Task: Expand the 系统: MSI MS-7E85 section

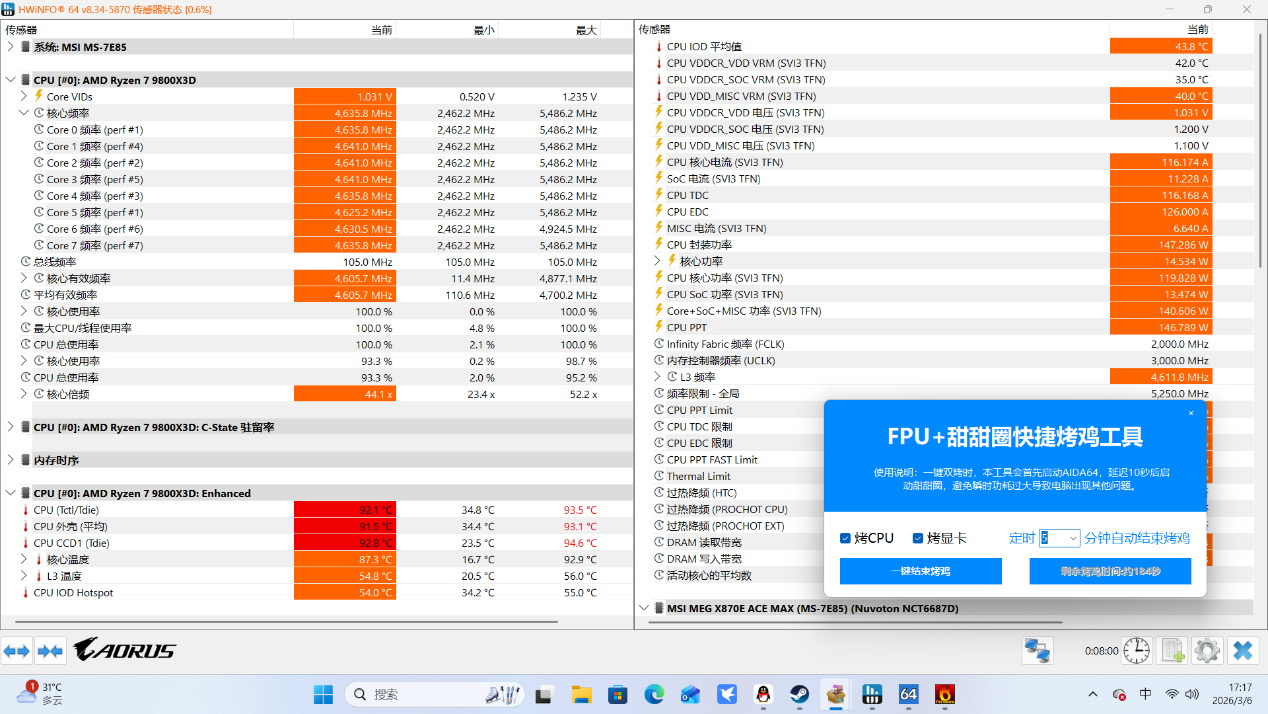Action: (x=10, y=46)
